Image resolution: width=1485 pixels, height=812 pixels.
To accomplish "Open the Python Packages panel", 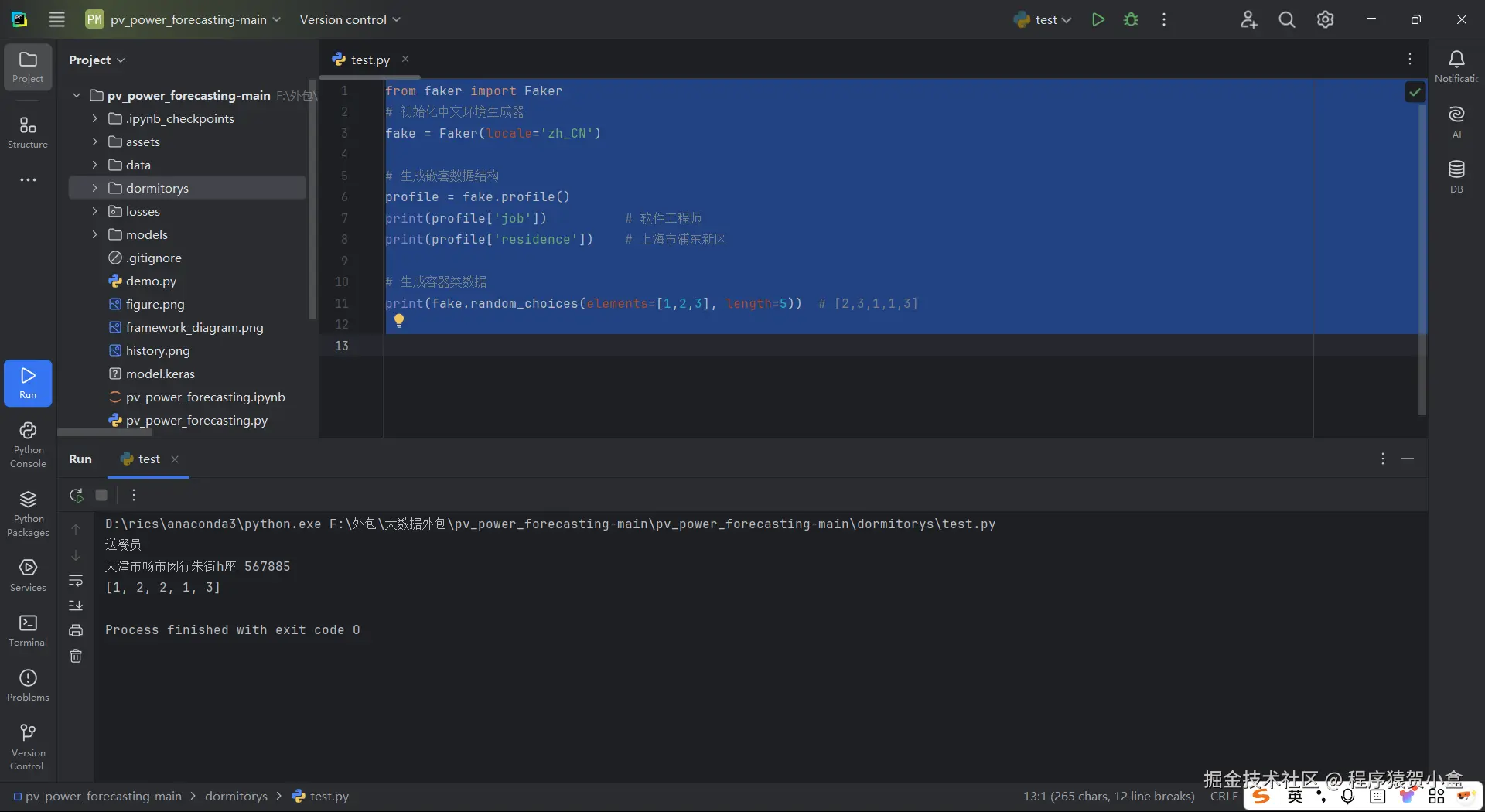I will pos(28,512).
